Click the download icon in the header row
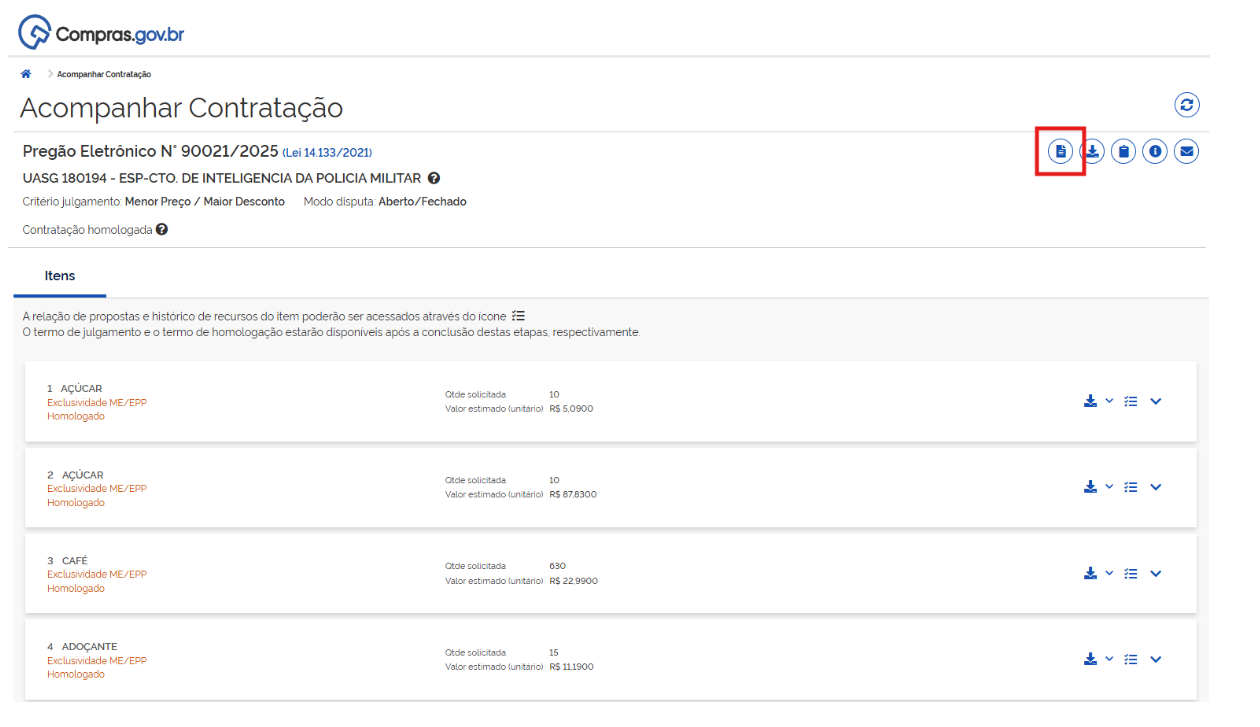This screenshot has width=1260, height=727. click(1092, 152)
